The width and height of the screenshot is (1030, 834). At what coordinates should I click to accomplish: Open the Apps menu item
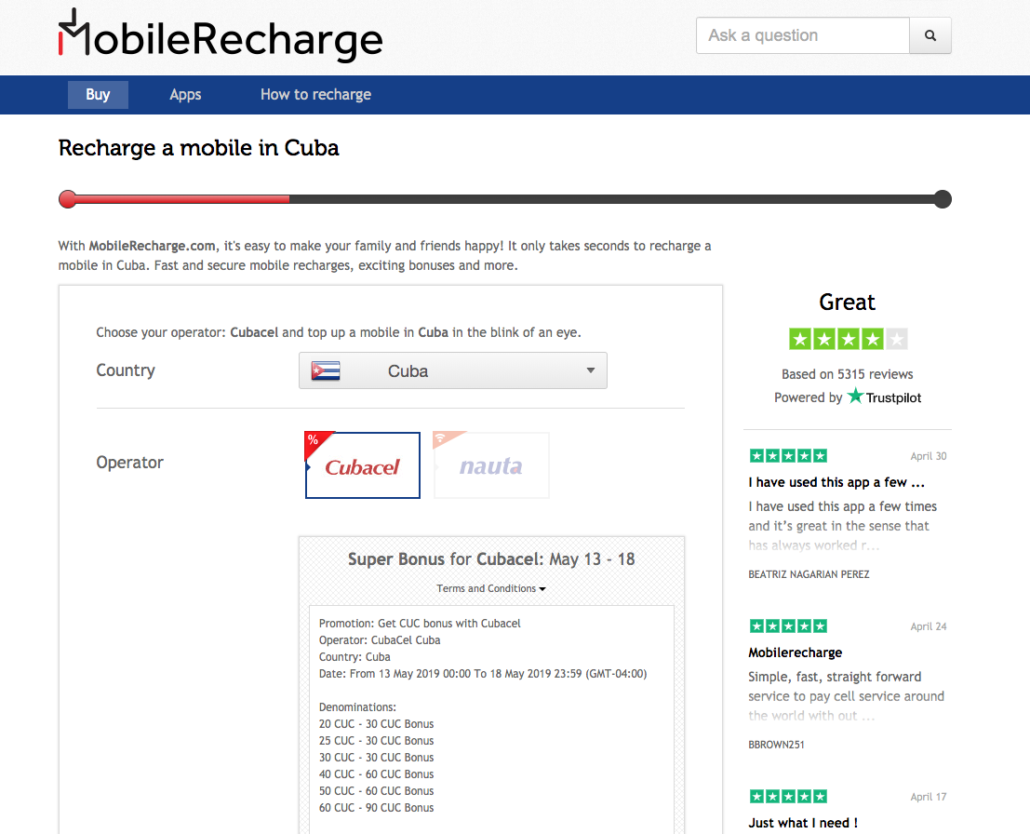[185, 95]
